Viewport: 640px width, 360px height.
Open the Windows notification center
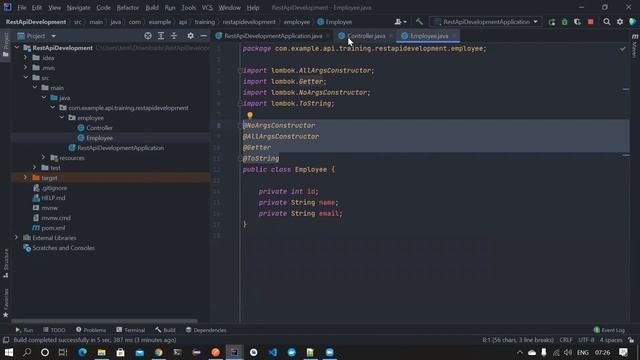pos(623,352)
